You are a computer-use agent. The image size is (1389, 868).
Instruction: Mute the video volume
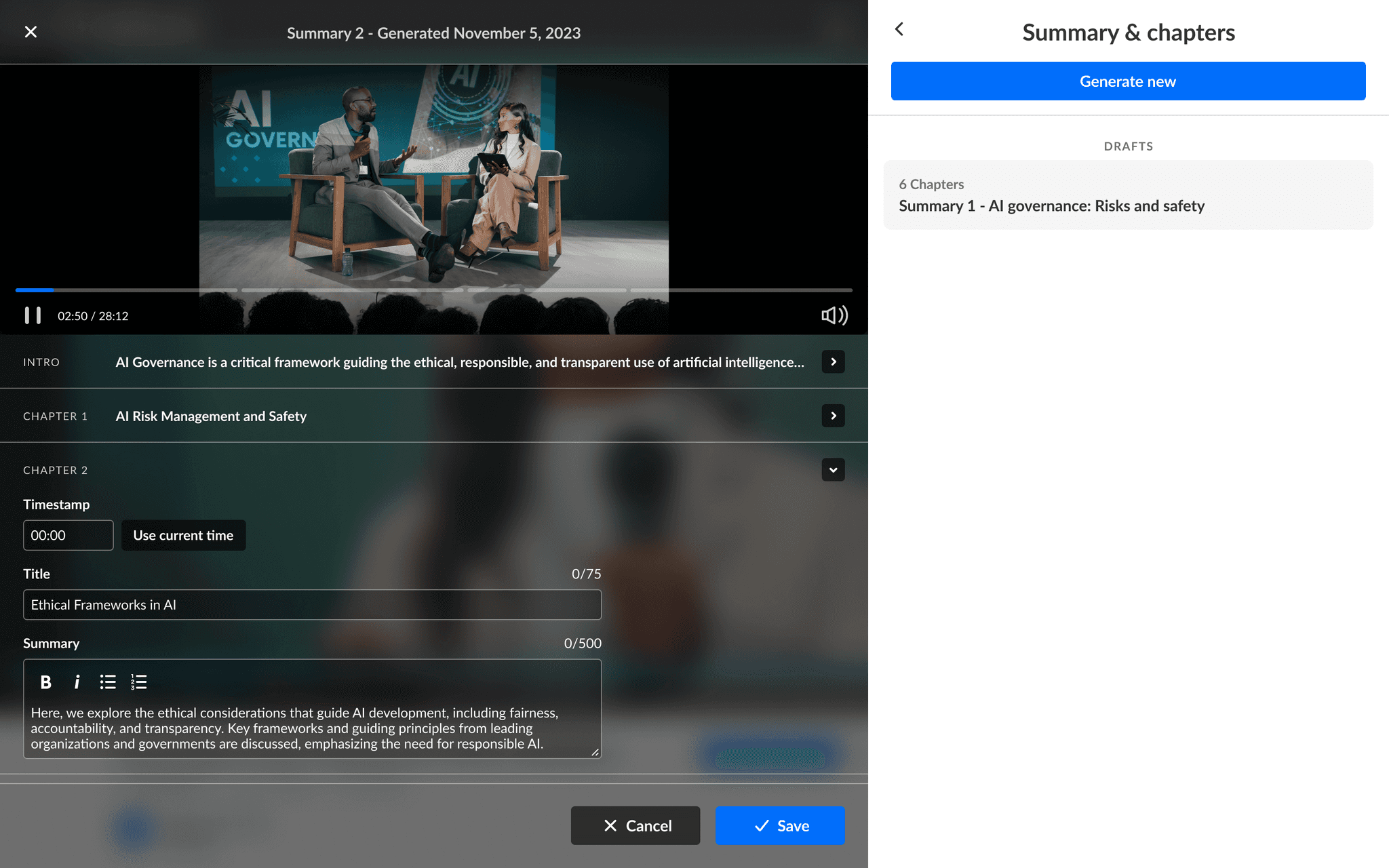pyautogui.click(x=834, y=315)
